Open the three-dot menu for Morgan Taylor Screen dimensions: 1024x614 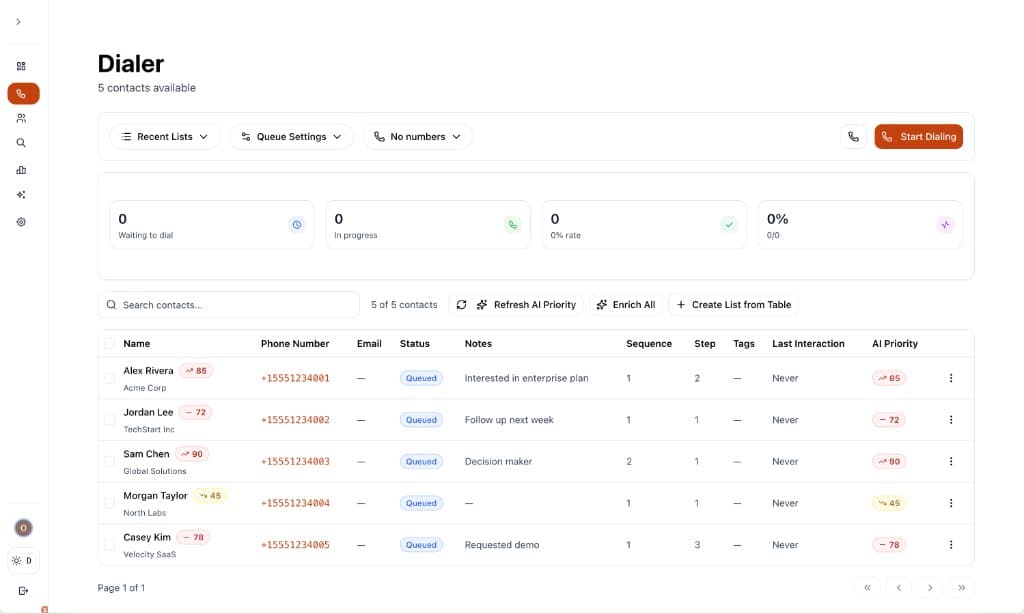(951, 503)
